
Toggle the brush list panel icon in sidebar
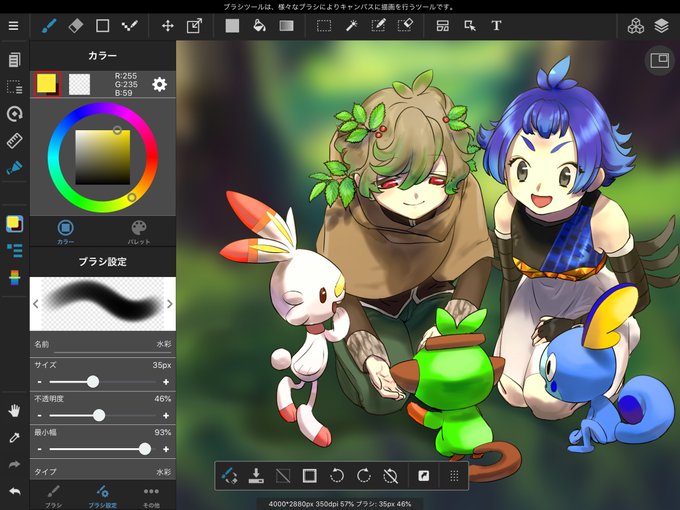tap(14, 250)
